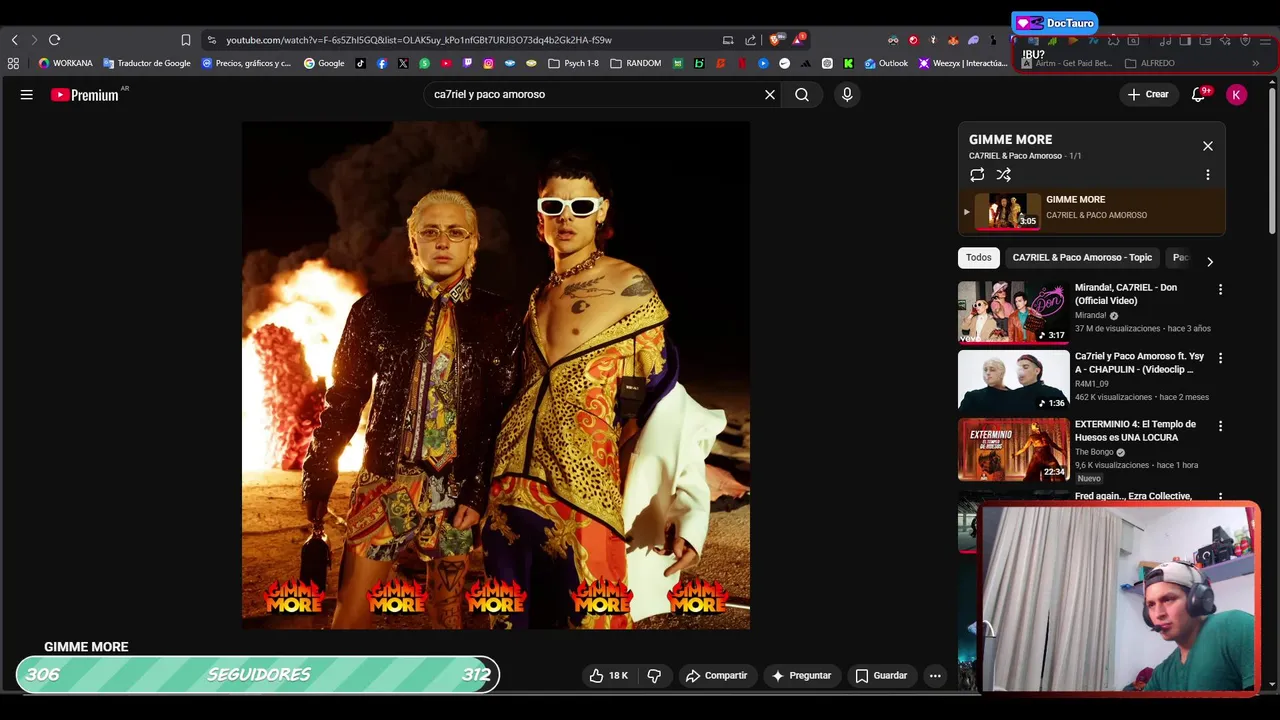The image size is (1280, 720).
Task: Select GIMME MORE item in playlist
Action: [1092, 212]
